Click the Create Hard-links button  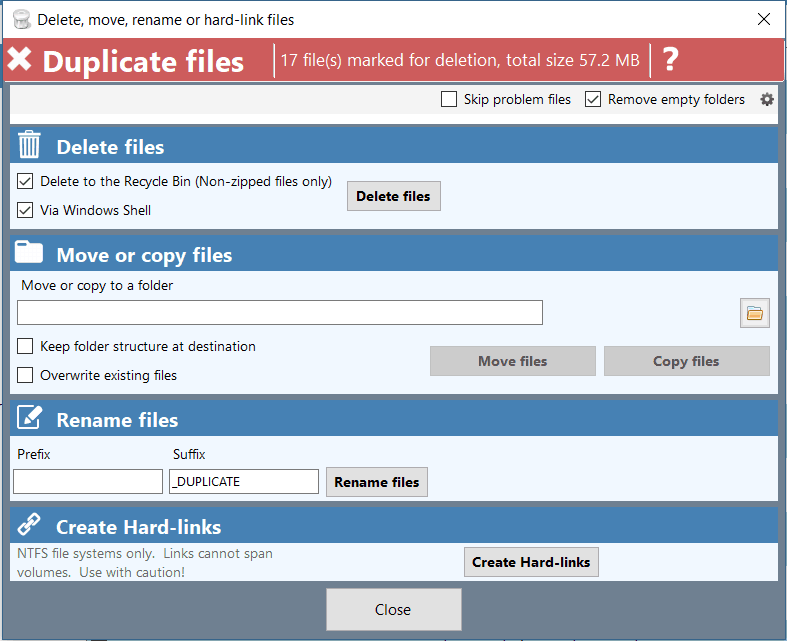pyautogui.click(x=531, y=562)
